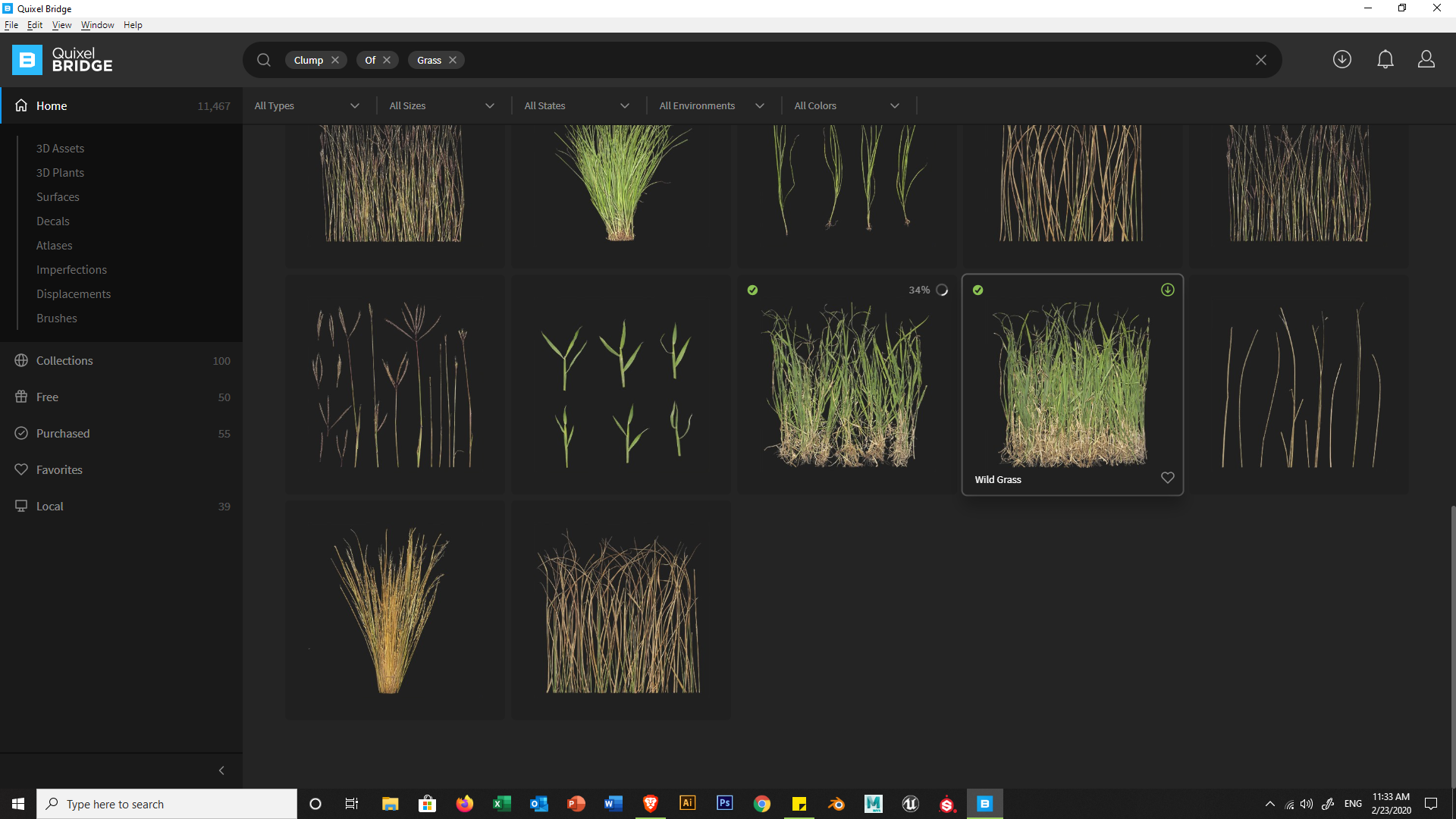Open the Edit menu

[x=35, y=25]
